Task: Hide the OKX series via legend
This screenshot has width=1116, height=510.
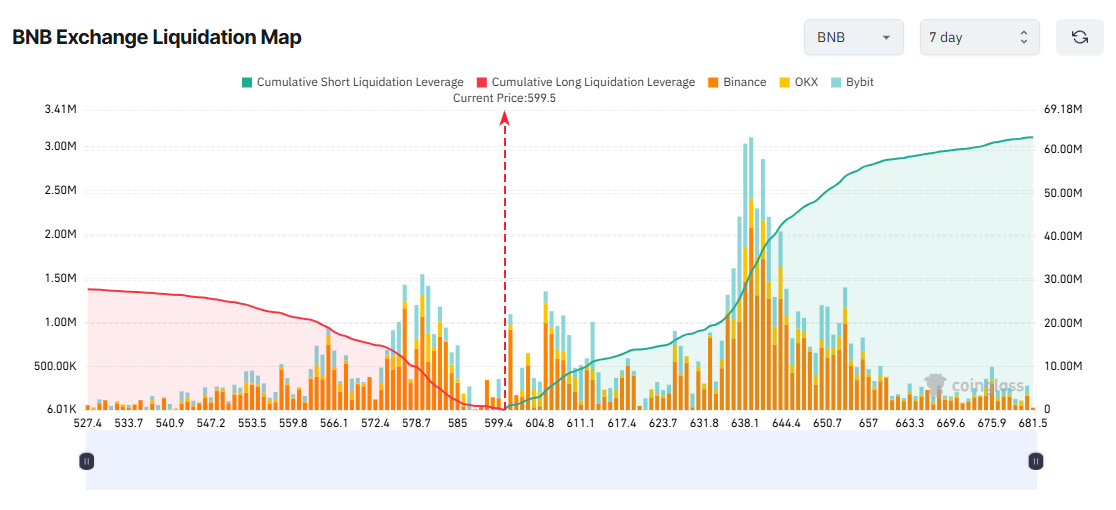Action: pos(806,82)
